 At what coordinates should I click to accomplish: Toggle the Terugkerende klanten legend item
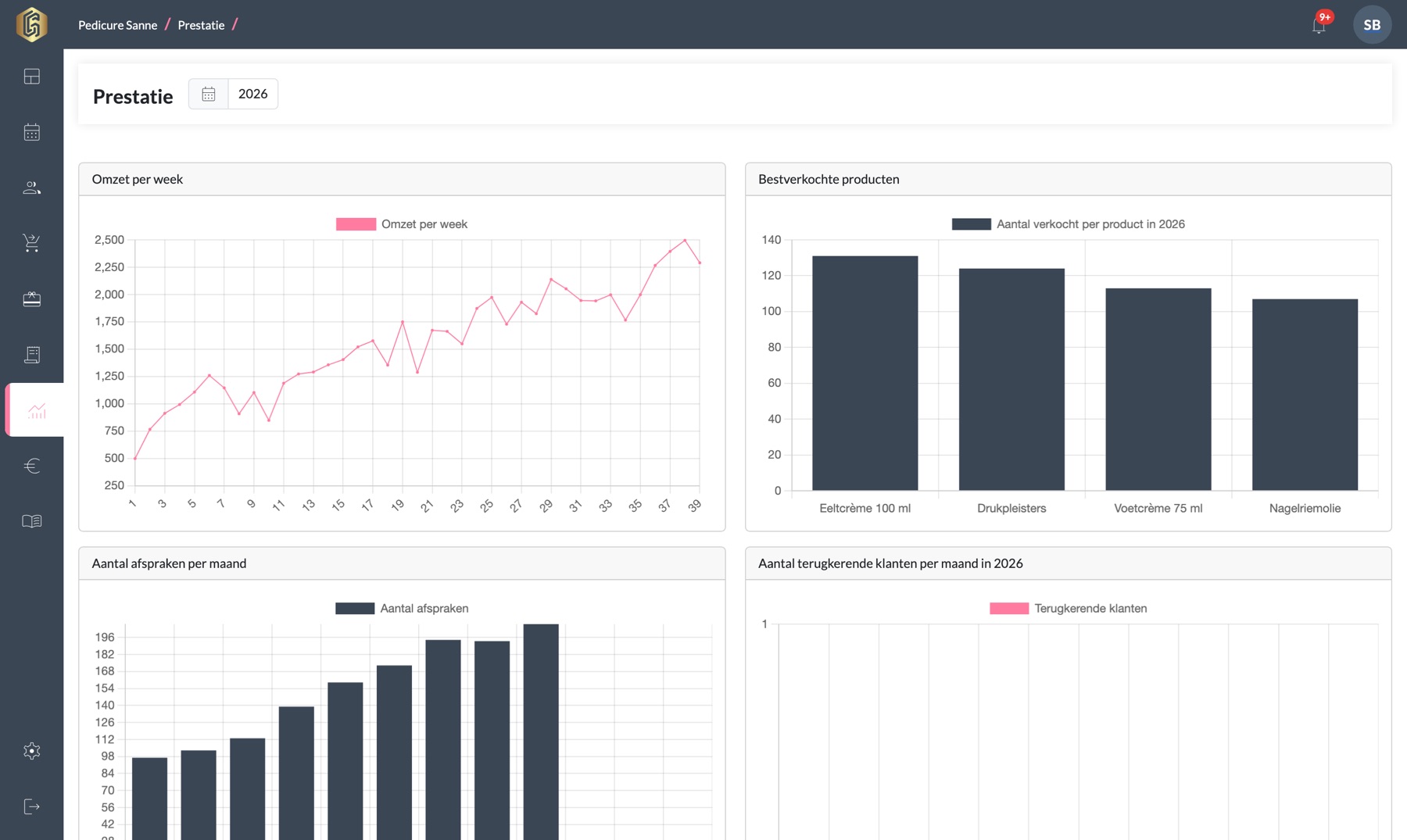(x=1068, y=609)
